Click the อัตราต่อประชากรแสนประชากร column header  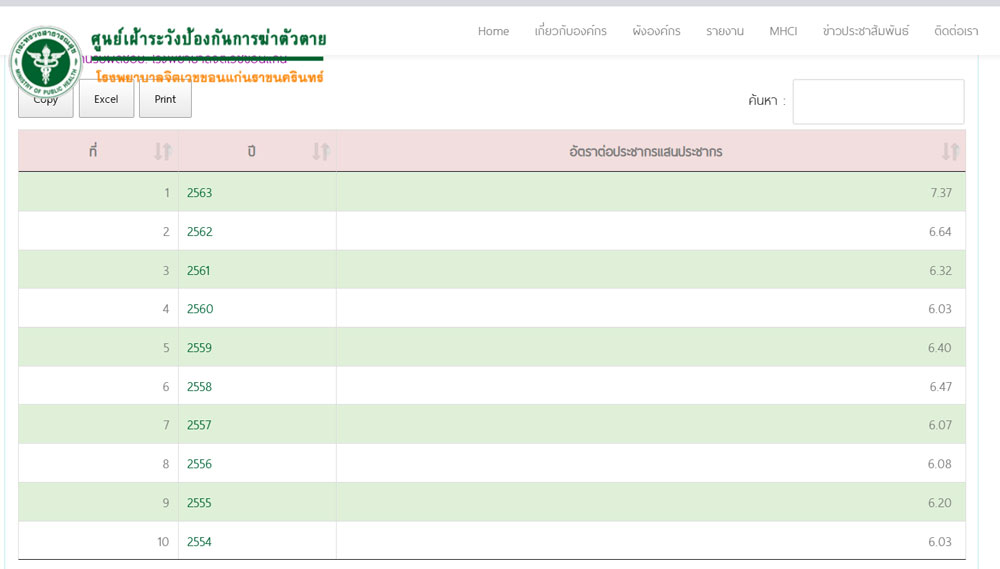tap(651, 151)
